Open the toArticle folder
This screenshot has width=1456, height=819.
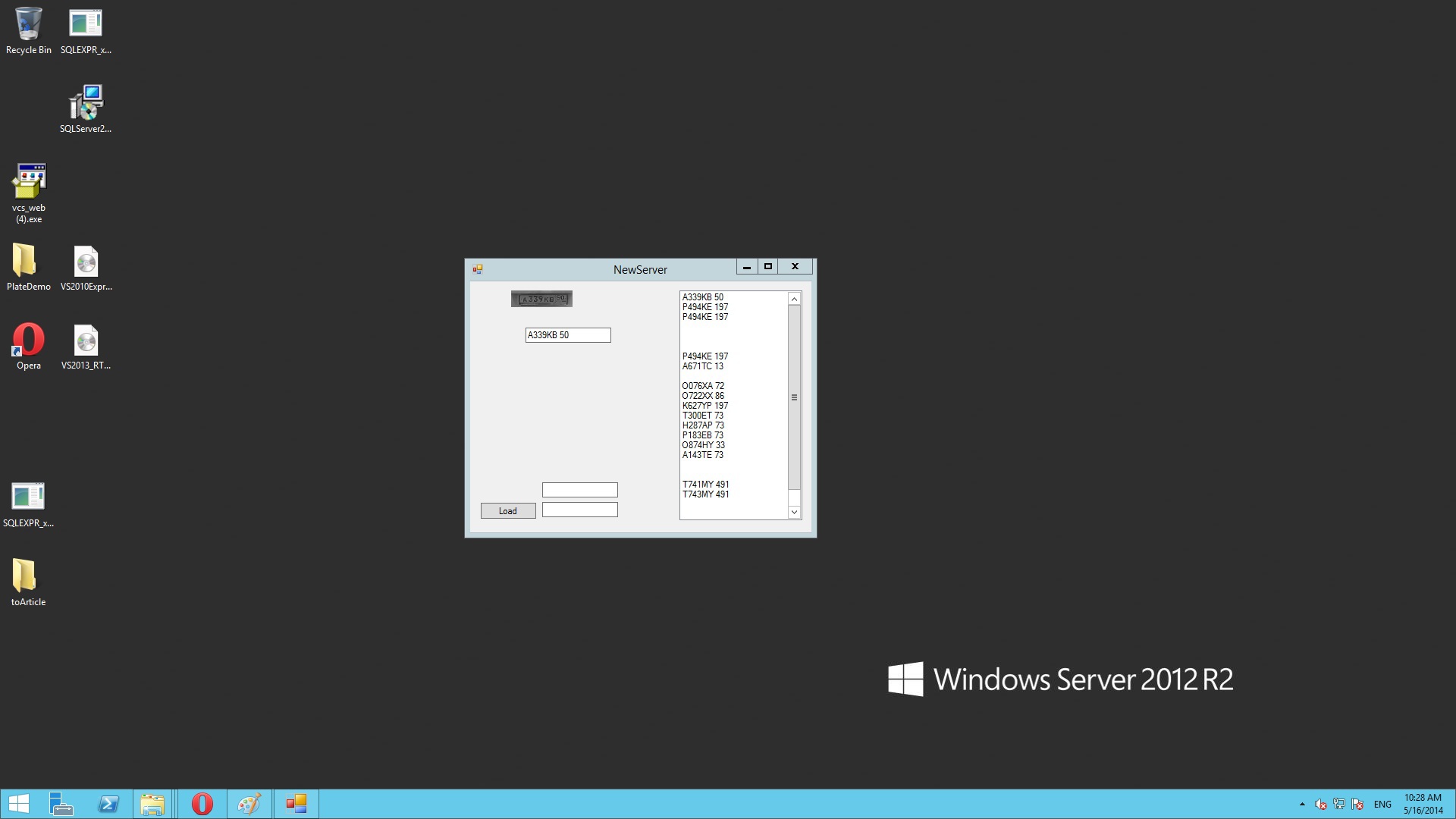click(x=26, y=576)
